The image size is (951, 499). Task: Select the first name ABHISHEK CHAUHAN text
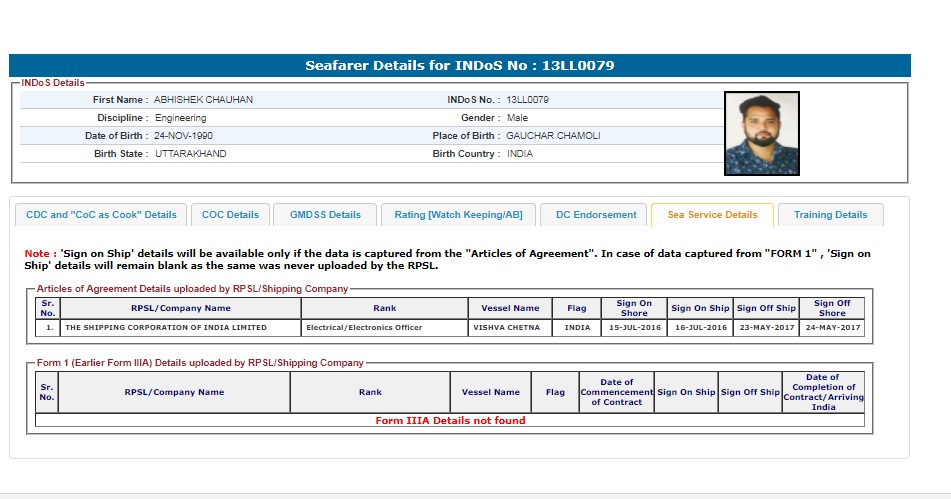pyautogui.click(x=203, y=100)
